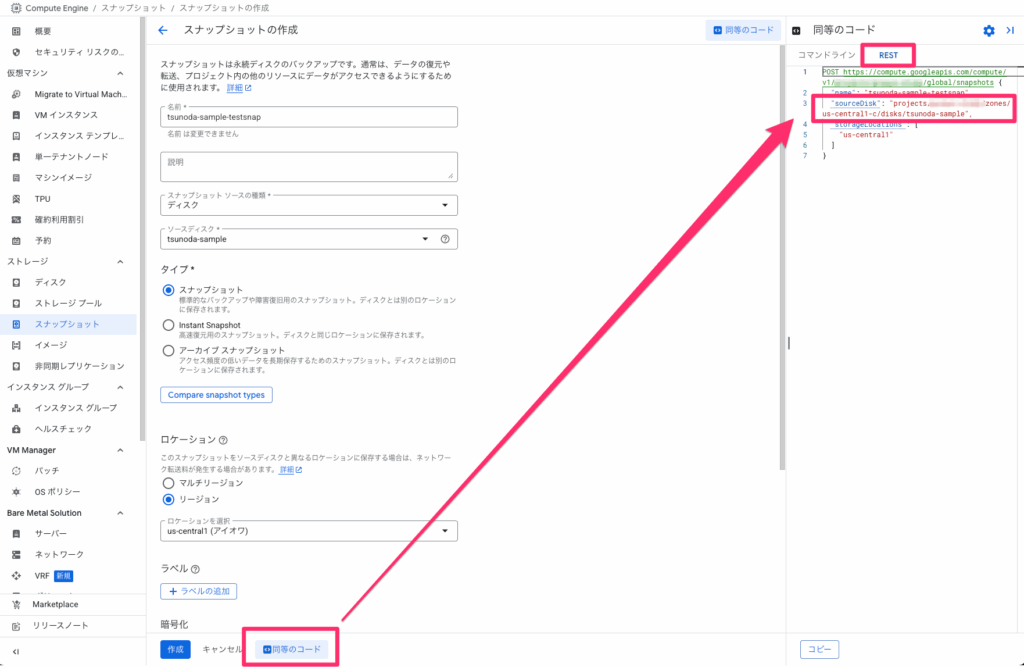Click the help icon beside ロケーション
This screenshot has height=667, width=1024.
223,440
